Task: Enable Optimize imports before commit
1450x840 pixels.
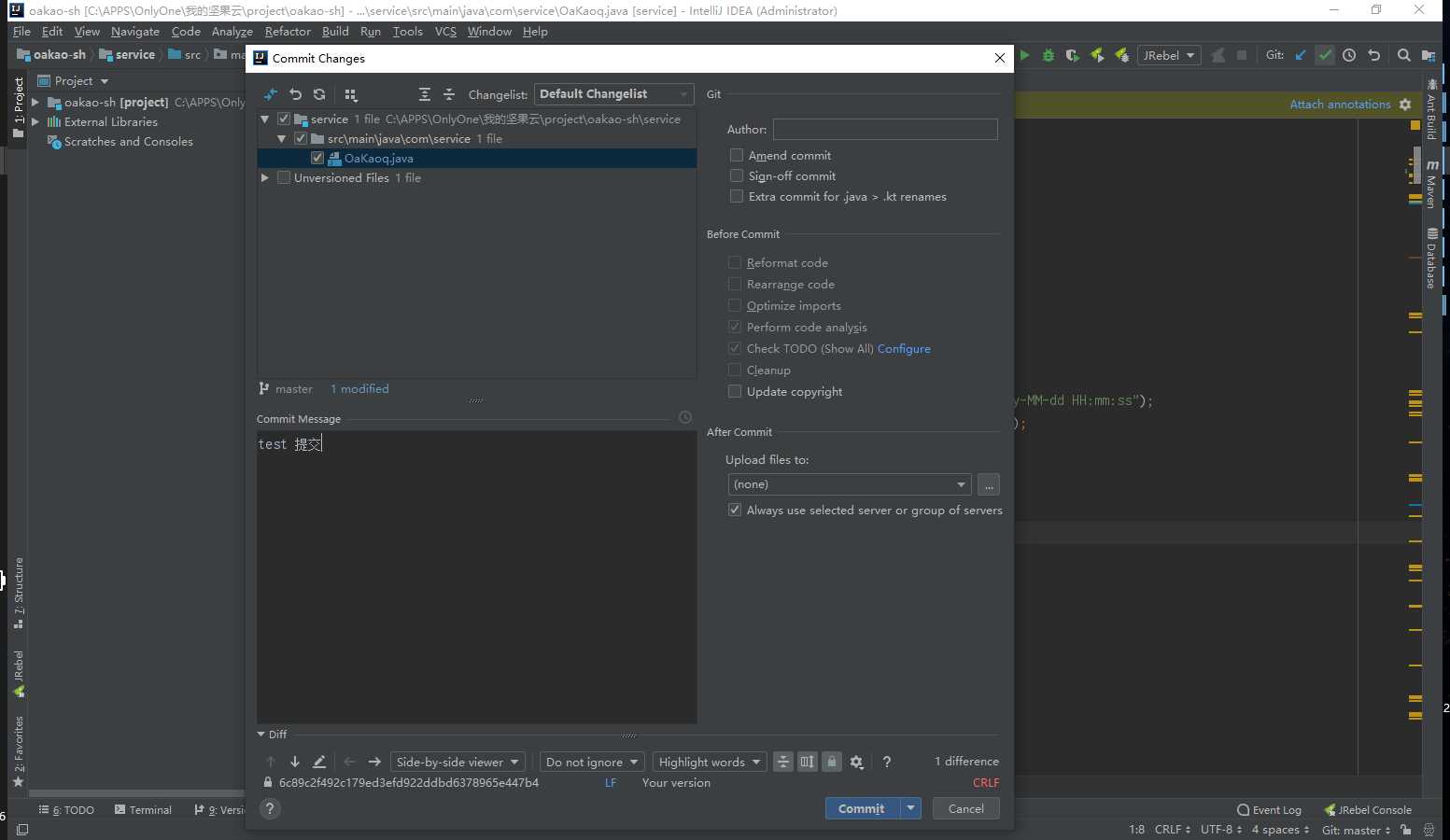Action: (x=735, y=306)
